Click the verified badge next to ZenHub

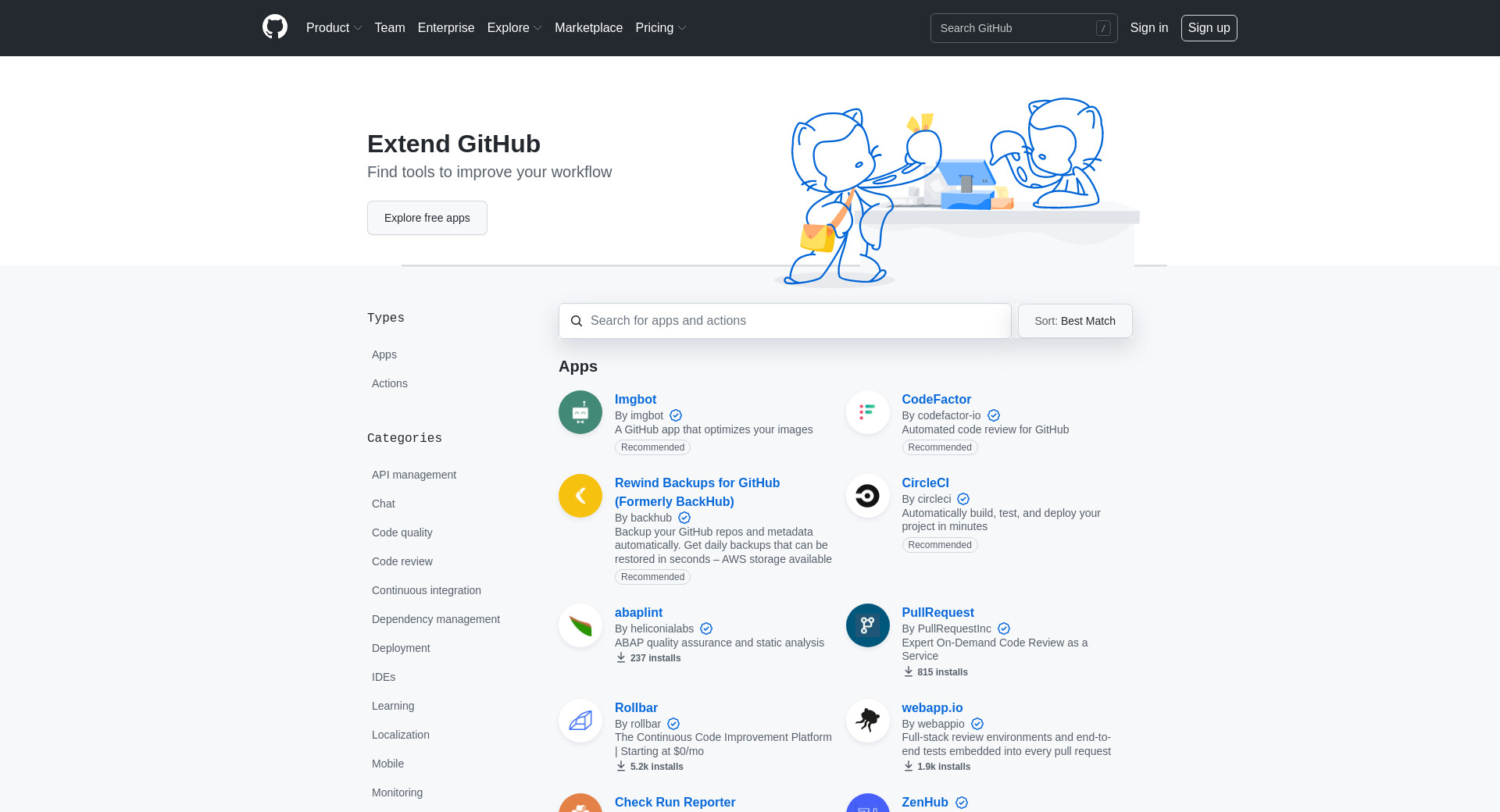962,803
